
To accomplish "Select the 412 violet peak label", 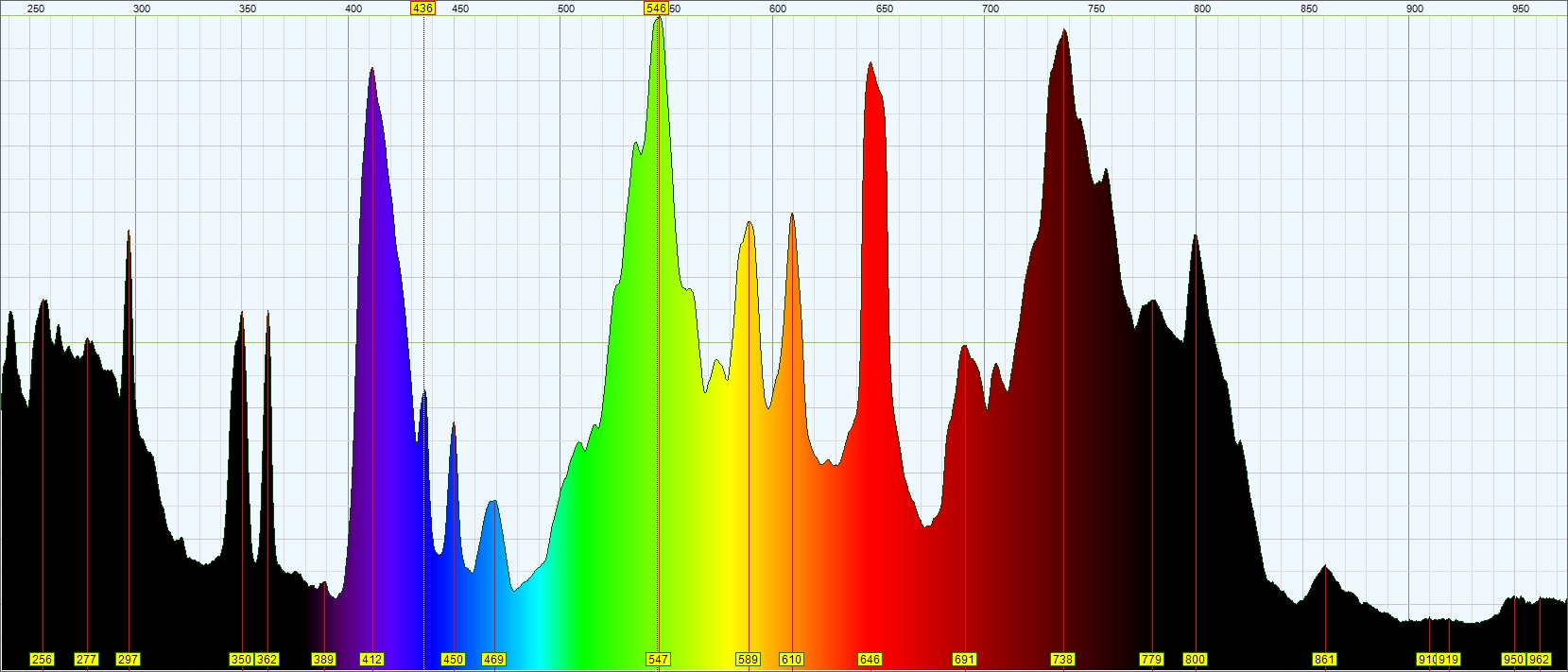I will 372,660.
